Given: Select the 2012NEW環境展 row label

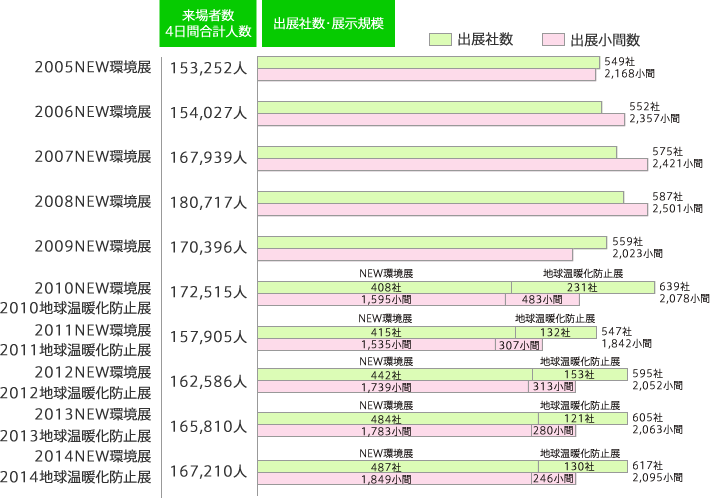Looking at the screenshot, I should pos(93,372).
